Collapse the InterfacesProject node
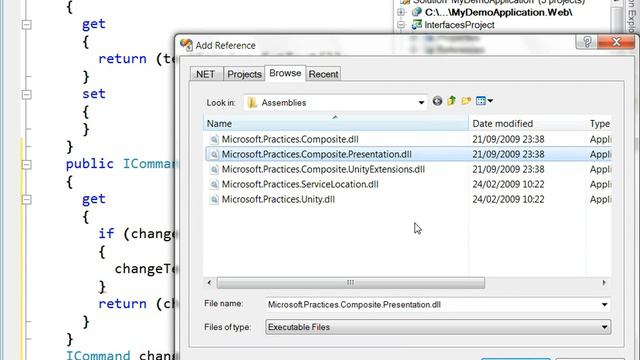This screenshot has height=360, width=640. coord(401,25)
